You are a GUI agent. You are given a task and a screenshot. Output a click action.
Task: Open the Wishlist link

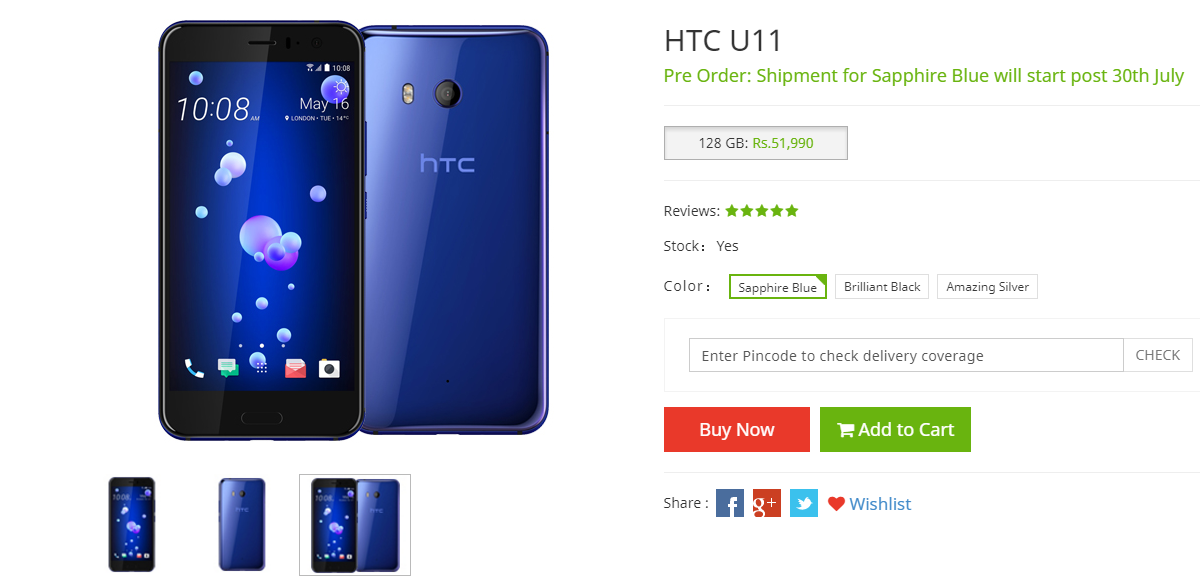tap(880, 504)
